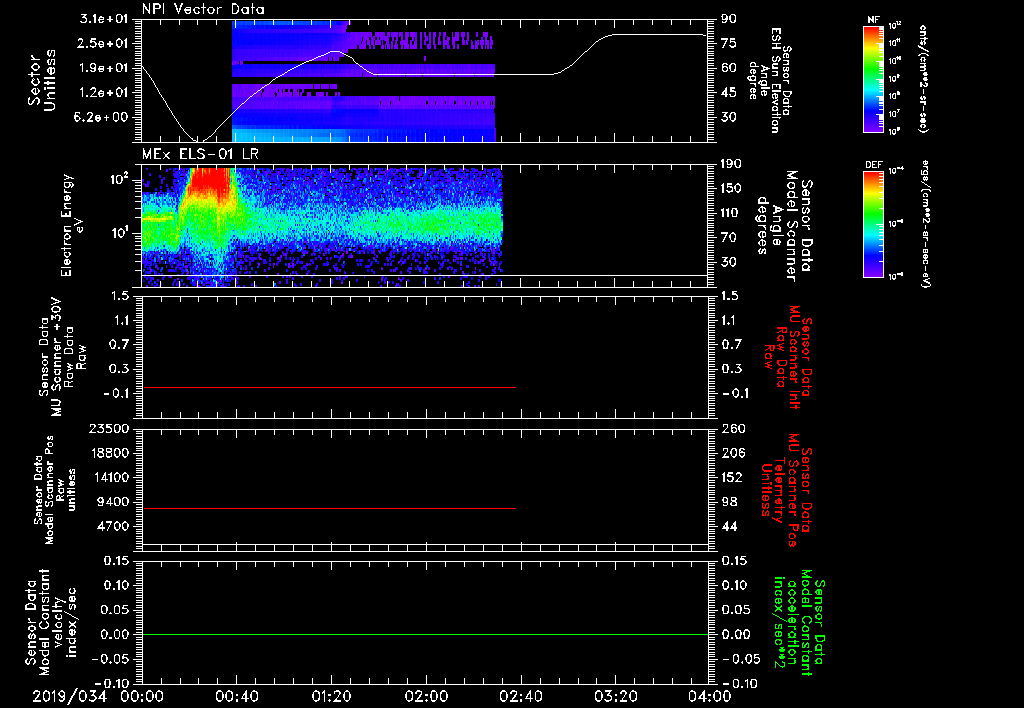Click the '152' telemetry tick value
Viewport: 1024px width, 708px height.
pyautogui.click(x=733, y=477)
